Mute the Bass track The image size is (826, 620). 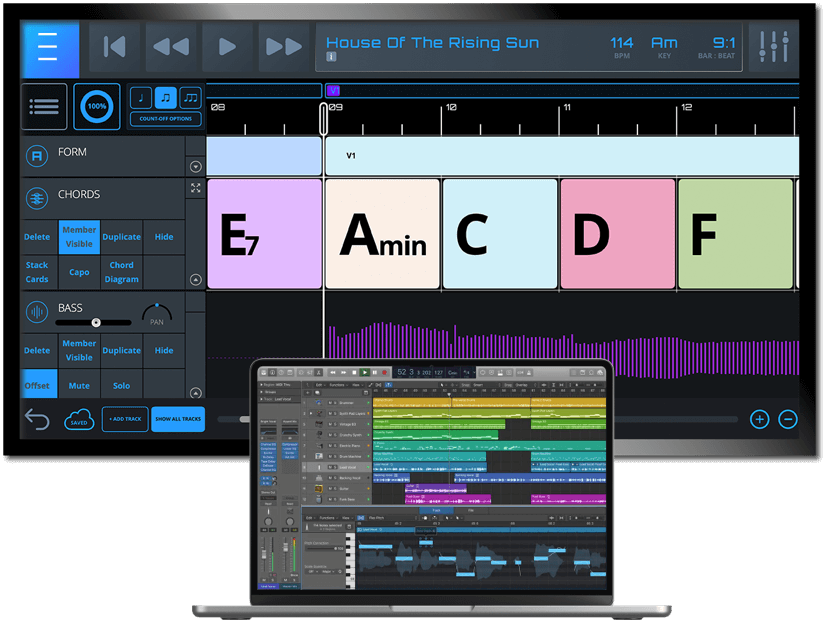(79, 385)
